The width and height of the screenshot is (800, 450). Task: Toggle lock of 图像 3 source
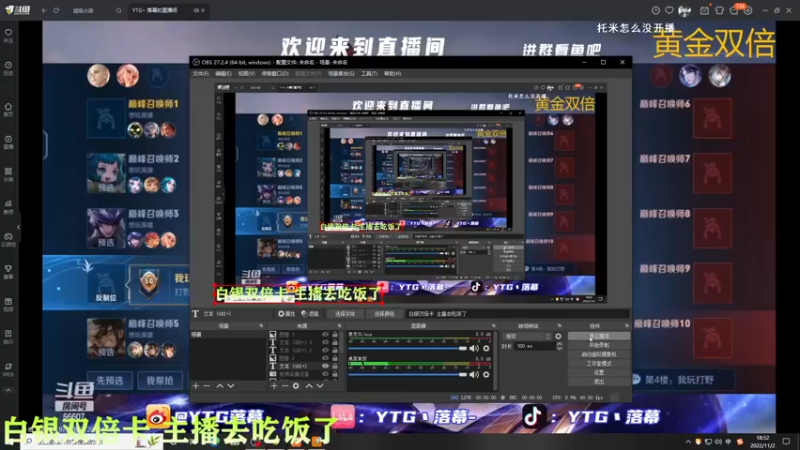335,335
